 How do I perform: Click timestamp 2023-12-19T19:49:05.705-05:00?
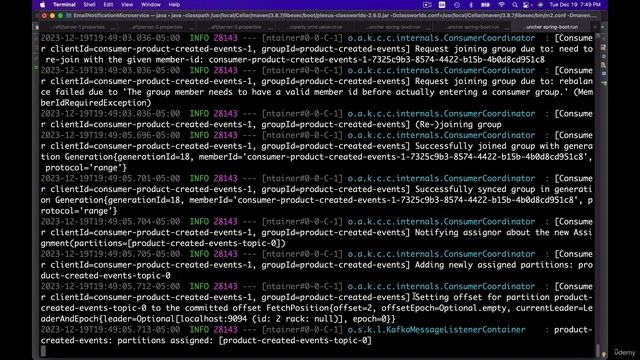(110, 254)
